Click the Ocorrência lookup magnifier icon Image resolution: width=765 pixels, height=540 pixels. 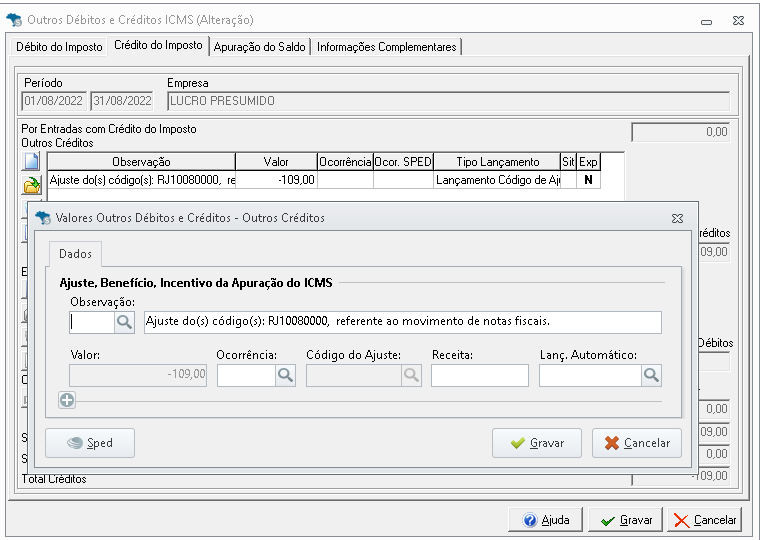(285, 375)
